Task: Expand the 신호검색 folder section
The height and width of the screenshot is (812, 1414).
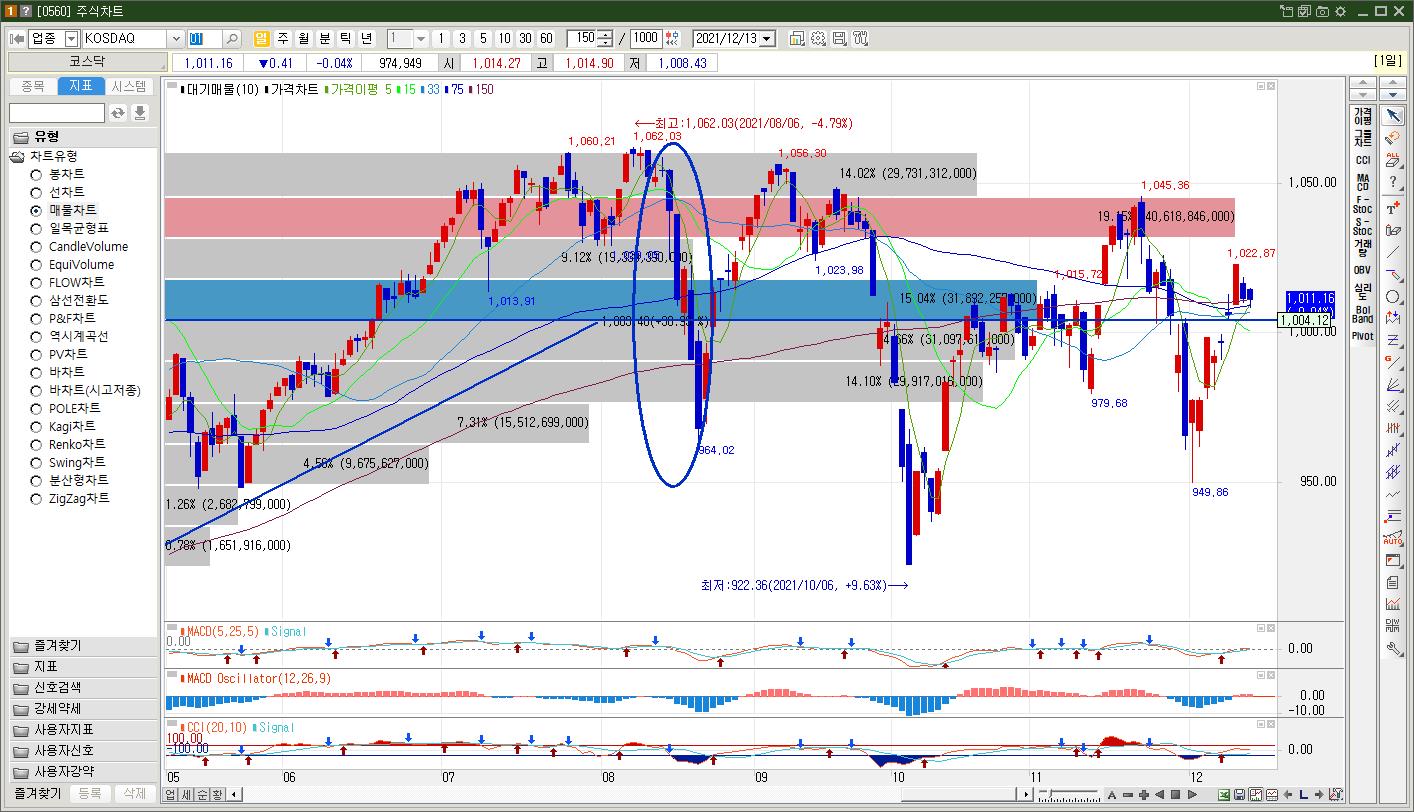Action: (83, 688)
